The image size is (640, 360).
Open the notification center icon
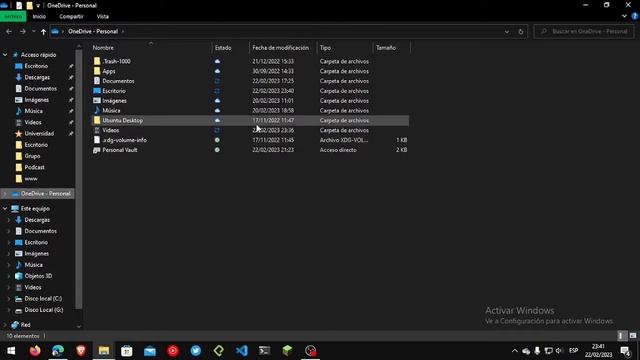coord(625,351)
